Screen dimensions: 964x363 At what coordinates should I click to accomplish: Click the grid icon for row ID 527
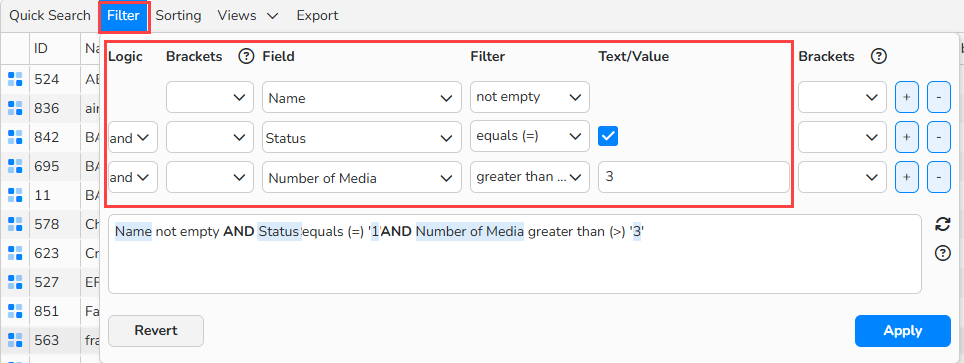(x=15, y=282)
